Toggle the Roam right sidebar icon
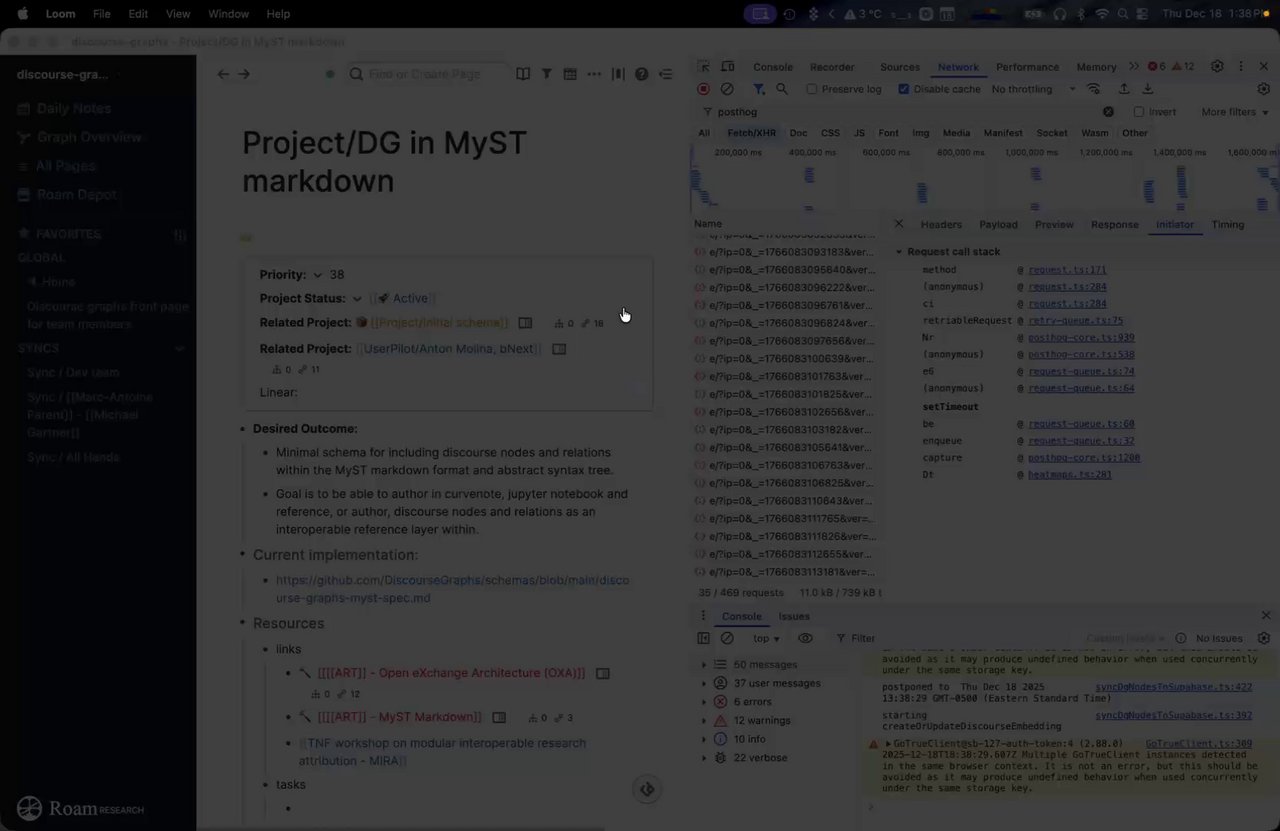 tap(666, 74)
